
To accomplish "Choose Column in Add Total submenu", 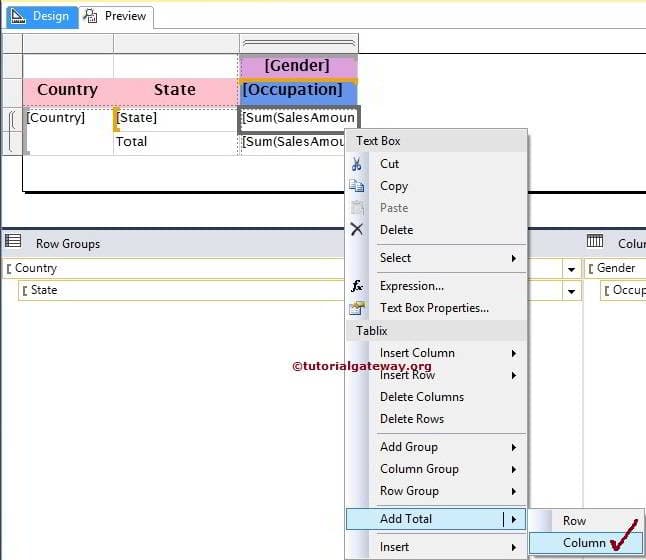I will coord(586,543).
